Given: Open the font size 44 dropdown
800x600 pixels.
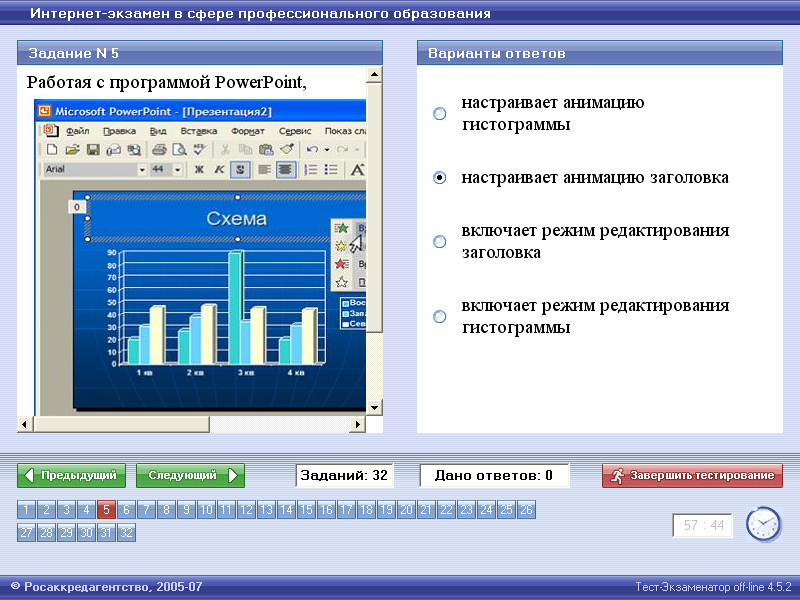Looking at the screenshot, I should (x=177, y=169).
